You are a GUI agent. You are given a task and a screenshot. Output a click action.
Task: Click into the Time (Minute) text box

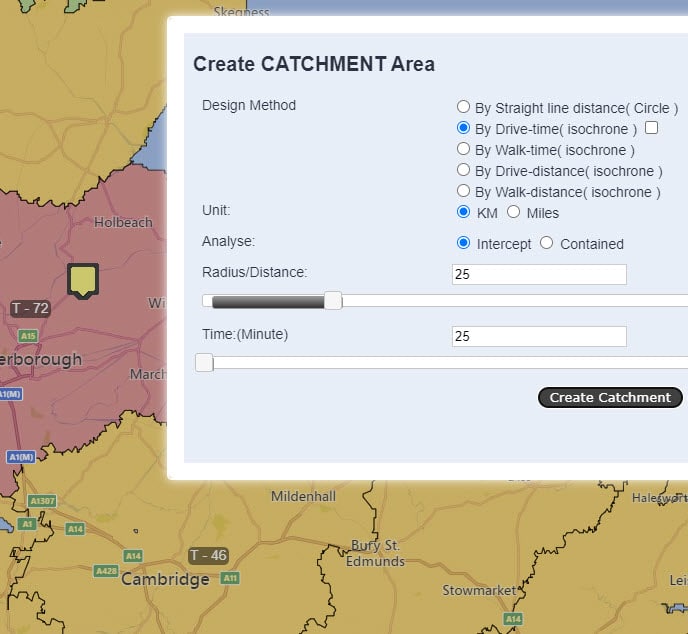coord(539,337)
